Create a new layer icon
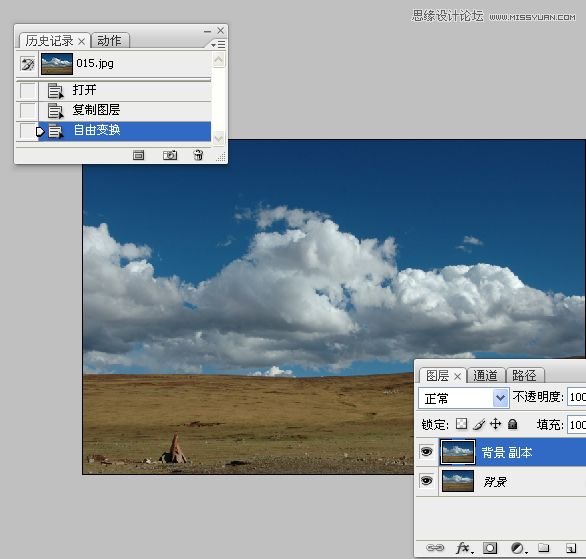The height and width of the screenshot is (559, 586). point(571,548)
